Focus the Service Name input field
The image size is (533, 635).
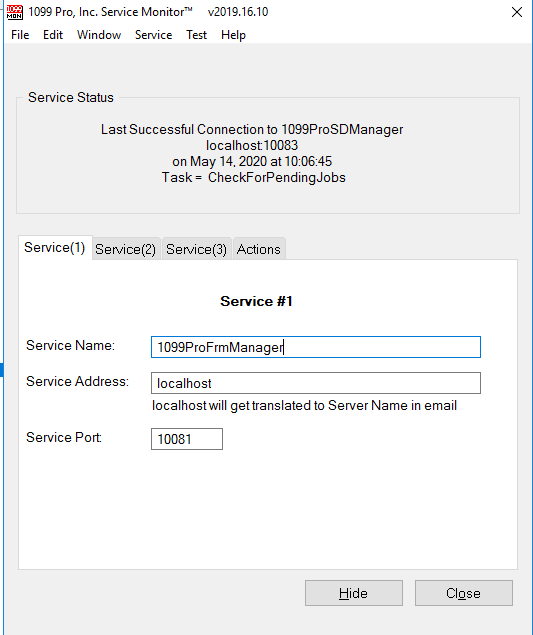click(x=316, y=347)
